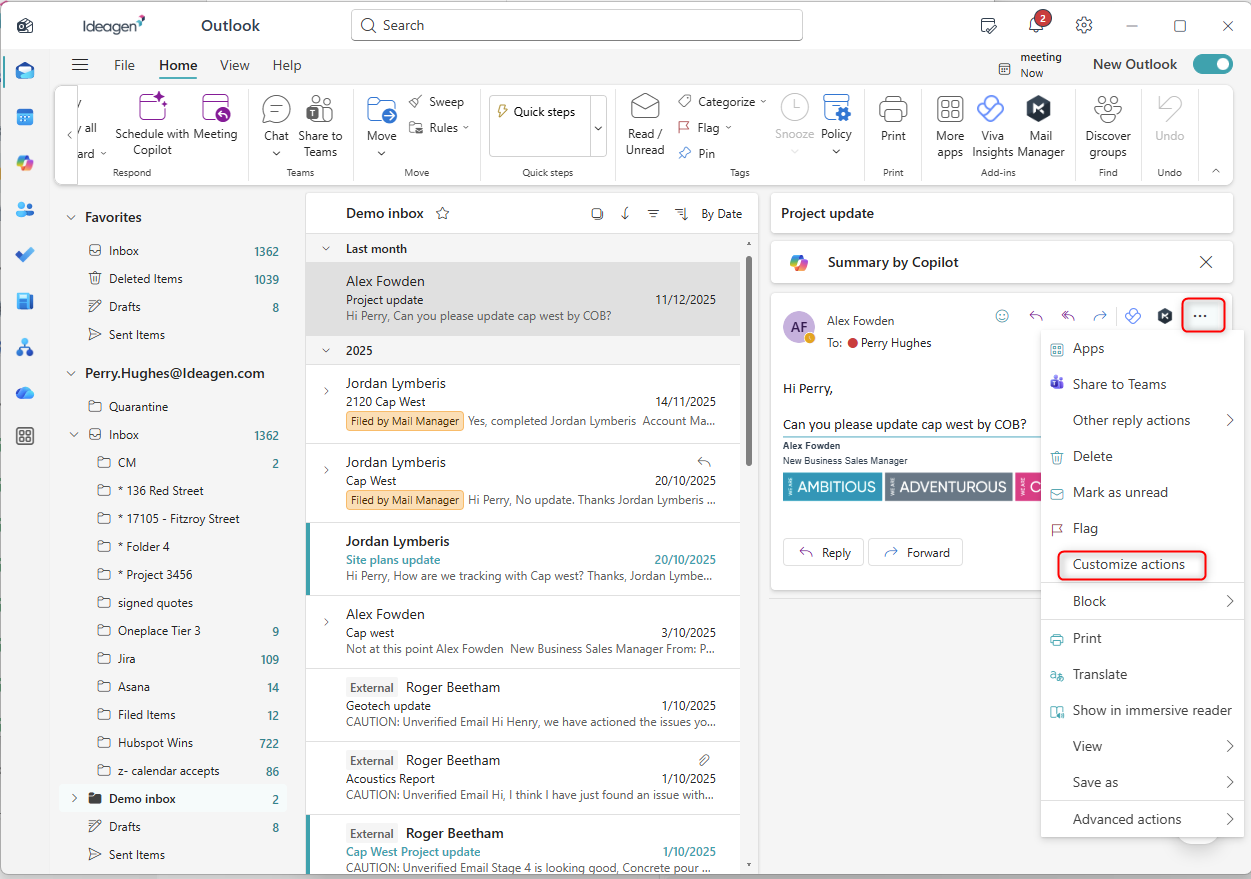Close the Summary by Copilot panel
Screen dimensions: 1251x879
click(1205, 262)
